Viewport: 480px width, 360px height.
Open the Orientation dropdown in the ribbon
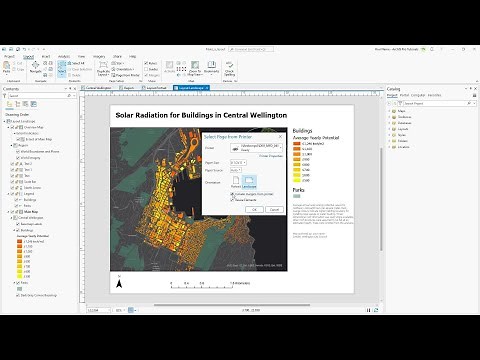[x=123, y=69]
